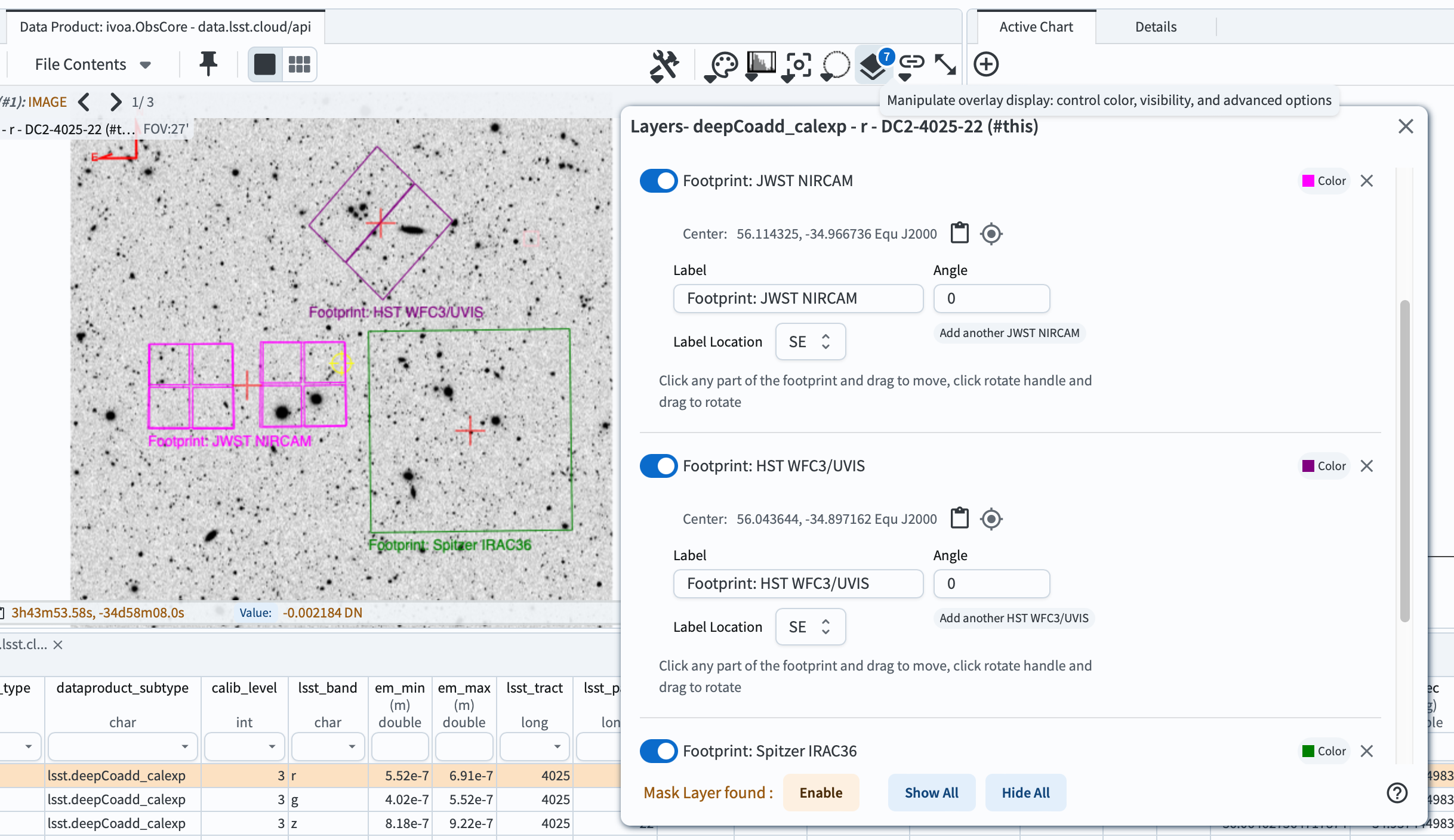Viewport: 1454px width, 840px height.
Task: Toggle the Footprint: Spitzer IRAC36 layer on/off
Action: (657, 751)
